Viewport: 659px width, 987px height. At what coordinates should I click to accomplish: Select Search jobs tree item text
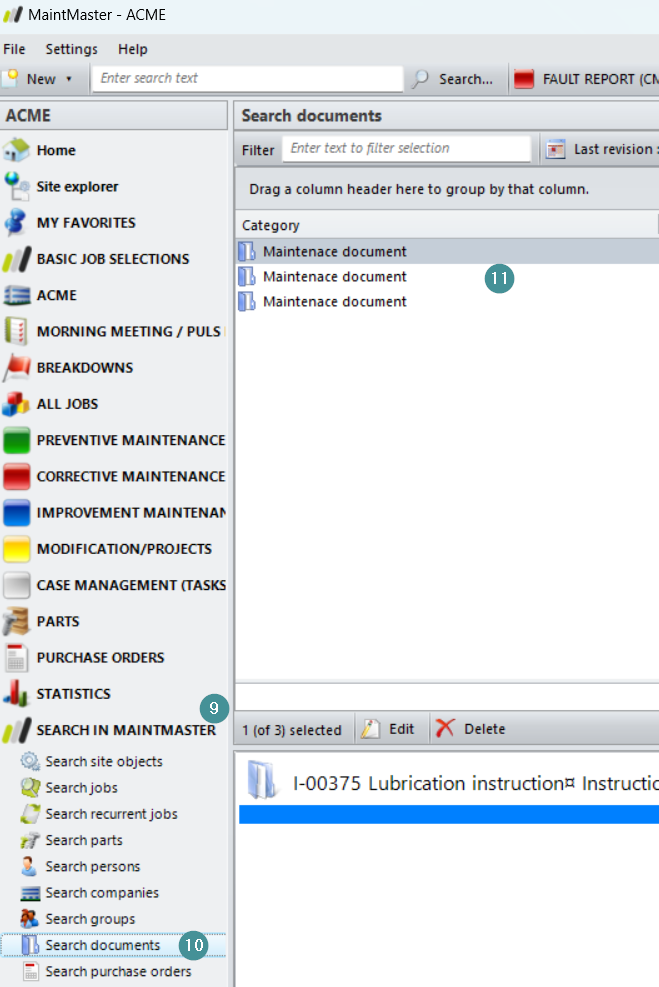click(x=81, y=787)
